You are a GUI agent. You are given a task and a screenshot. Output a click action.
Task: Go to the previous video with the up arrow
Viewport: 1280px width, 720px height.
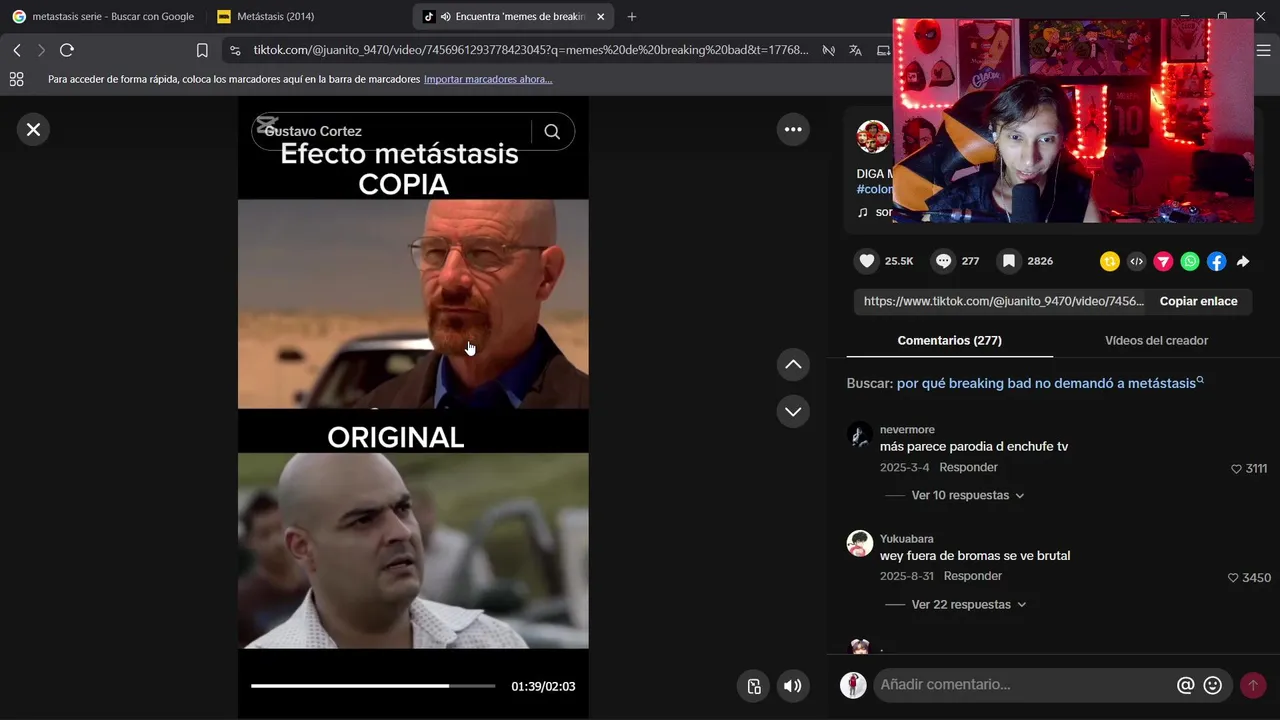(793, 365)
